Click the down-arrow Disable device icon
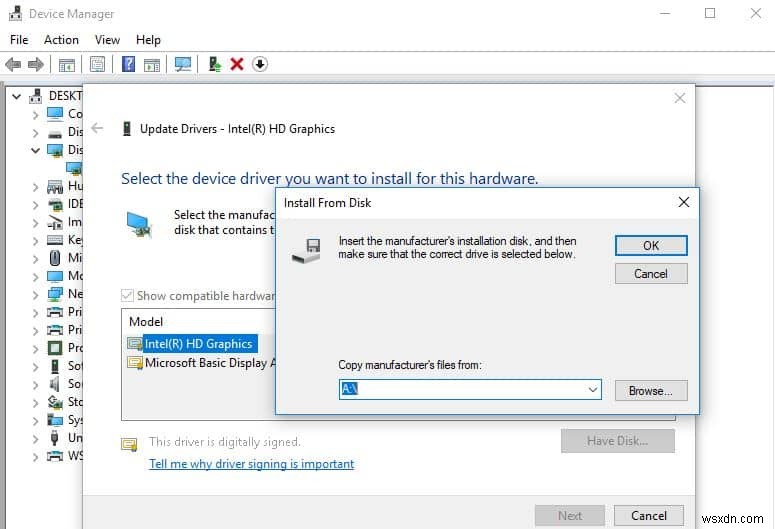Screen dimensions: 775x529 pos(260,64)
